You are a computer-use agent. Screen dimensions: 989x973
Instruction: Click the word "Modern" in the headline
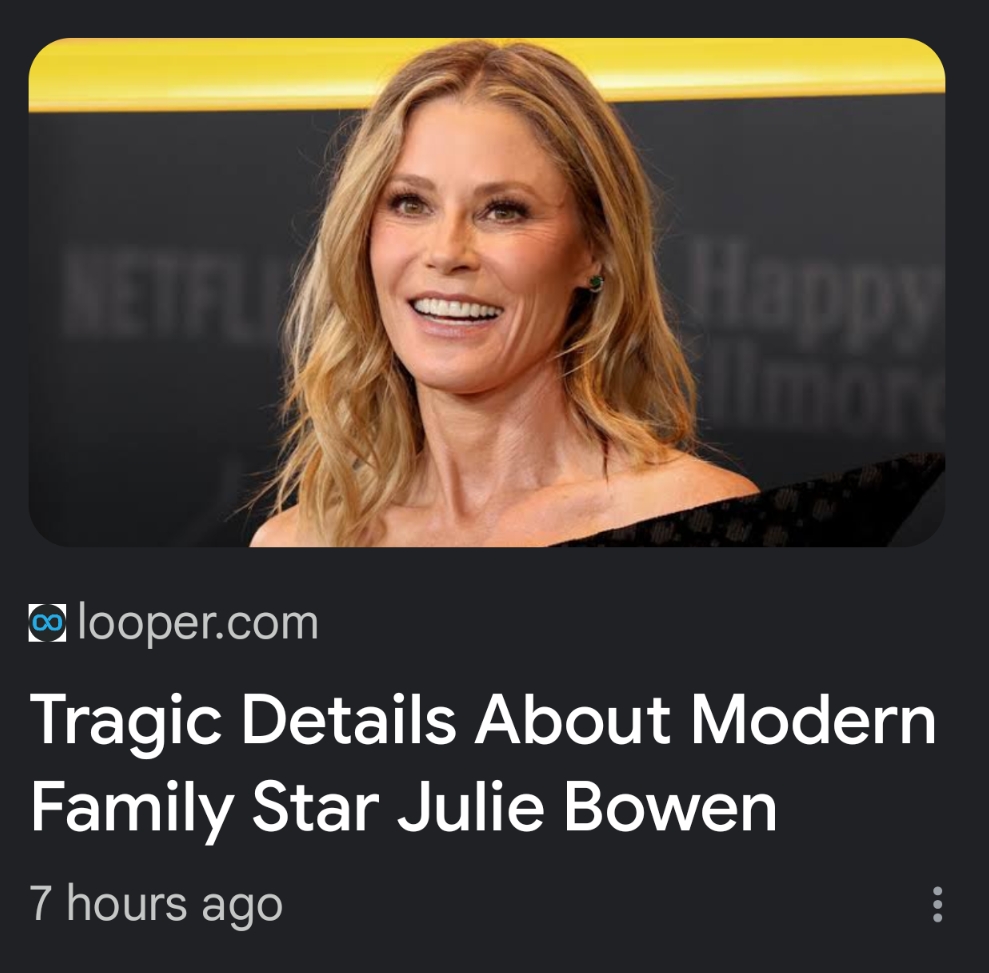[814, 720]
